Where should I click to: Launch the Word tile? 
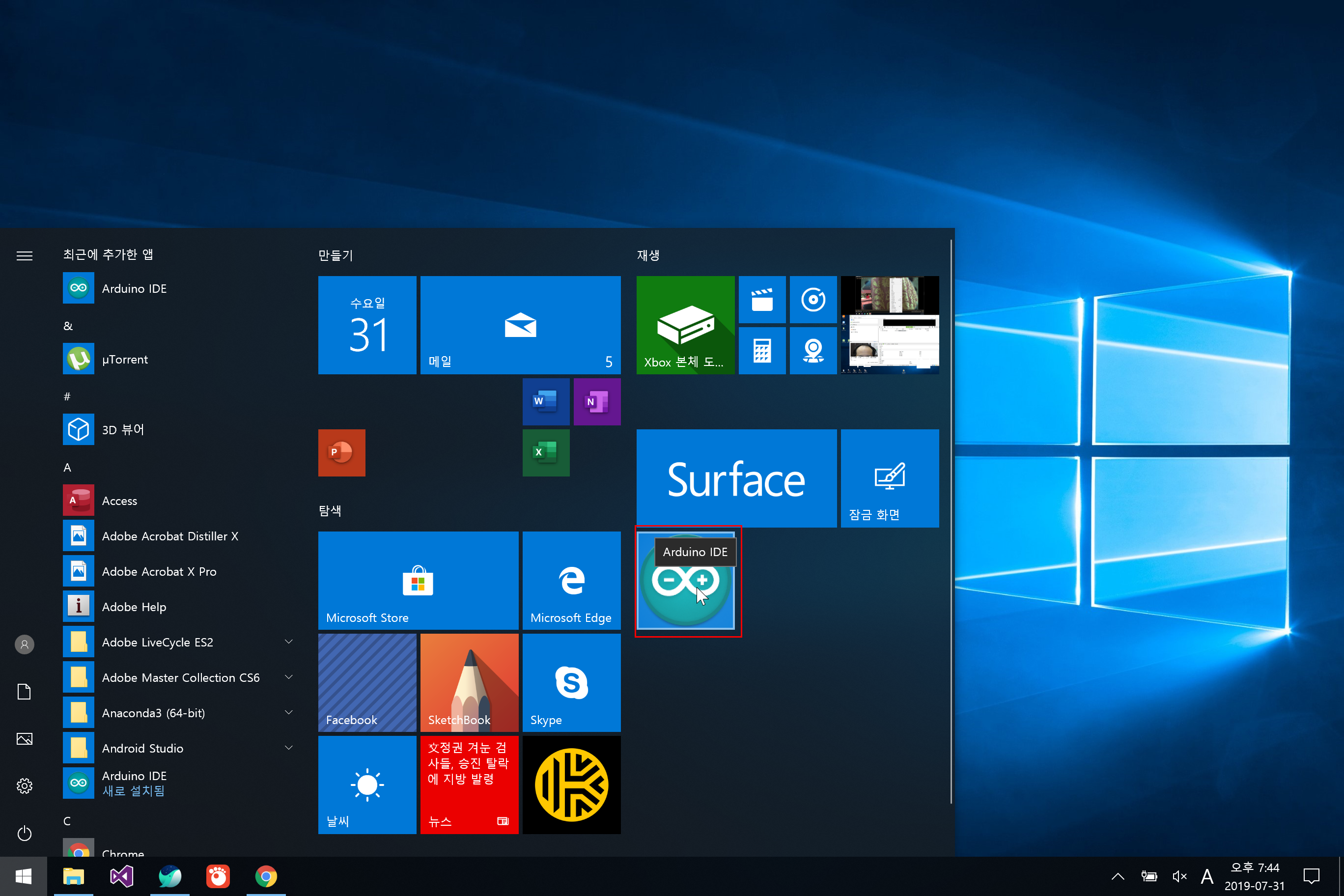[x=546, y=401]
